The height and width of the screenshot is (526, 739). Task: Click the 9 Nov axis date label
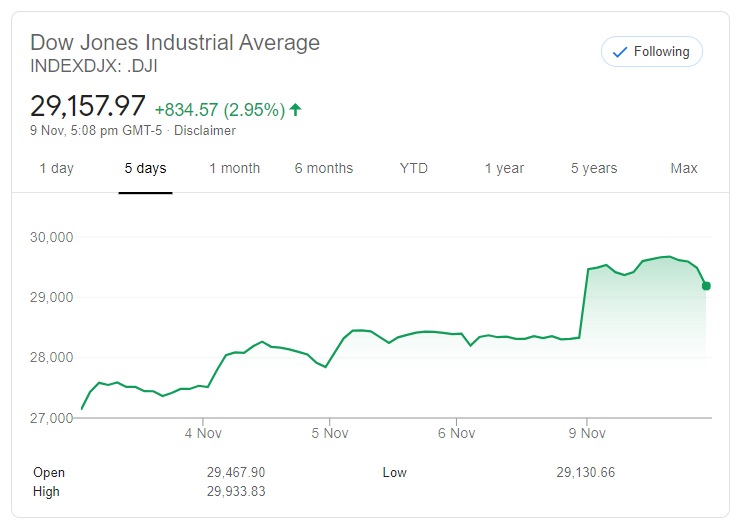(587, 433)
